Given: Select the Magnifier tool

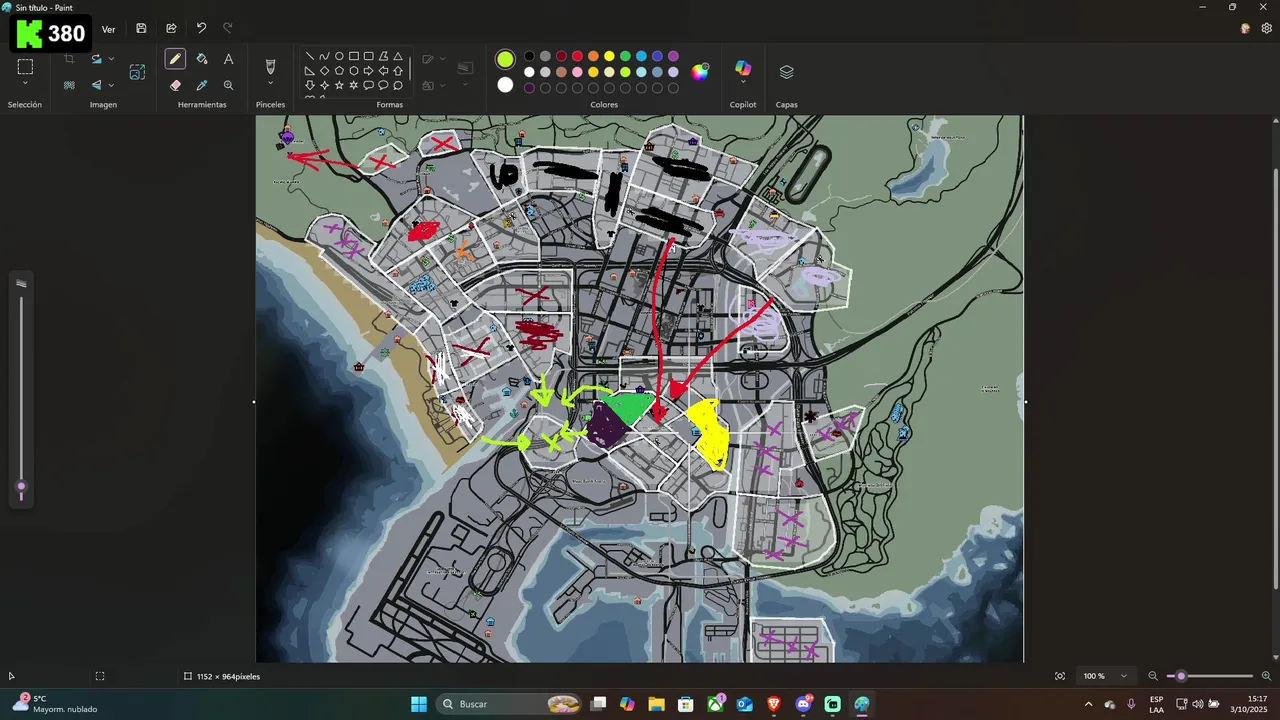Looking at the screenshot, I should [x=229, y=85].
